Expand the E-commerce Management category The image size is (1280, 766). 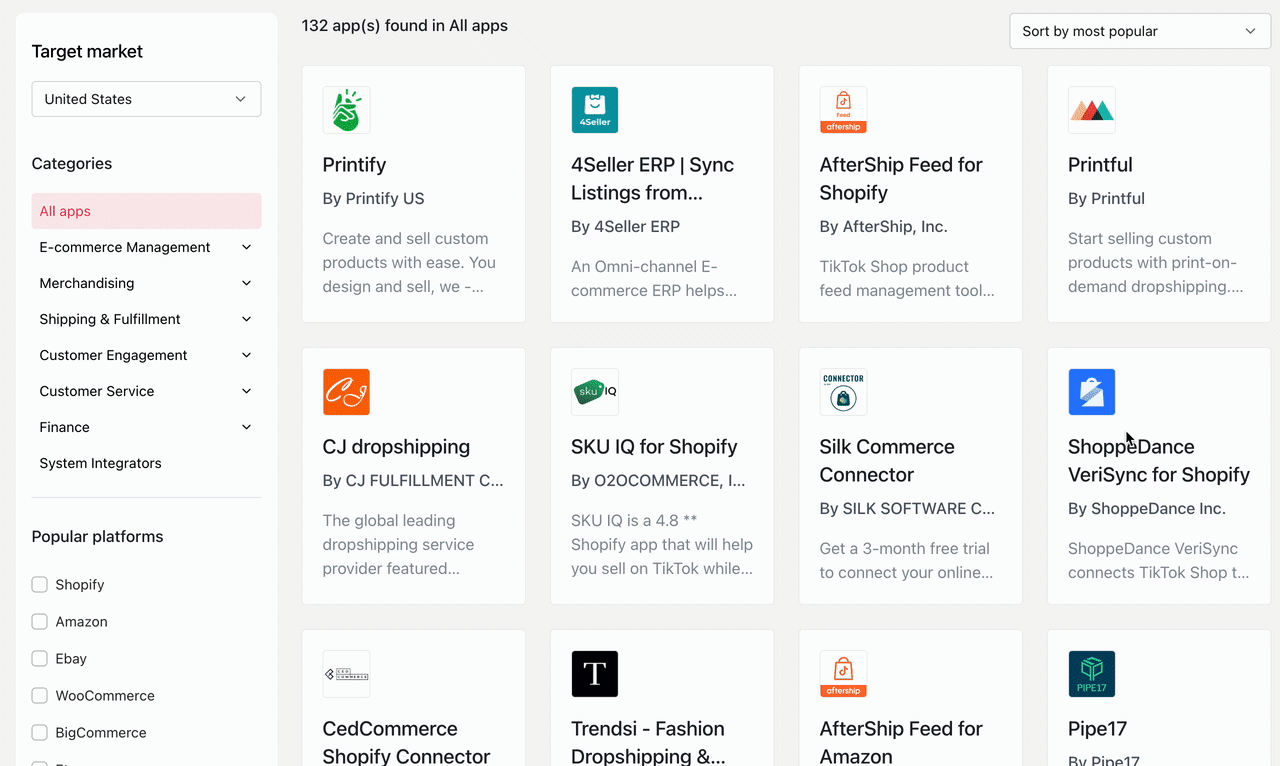coord(246,247)
